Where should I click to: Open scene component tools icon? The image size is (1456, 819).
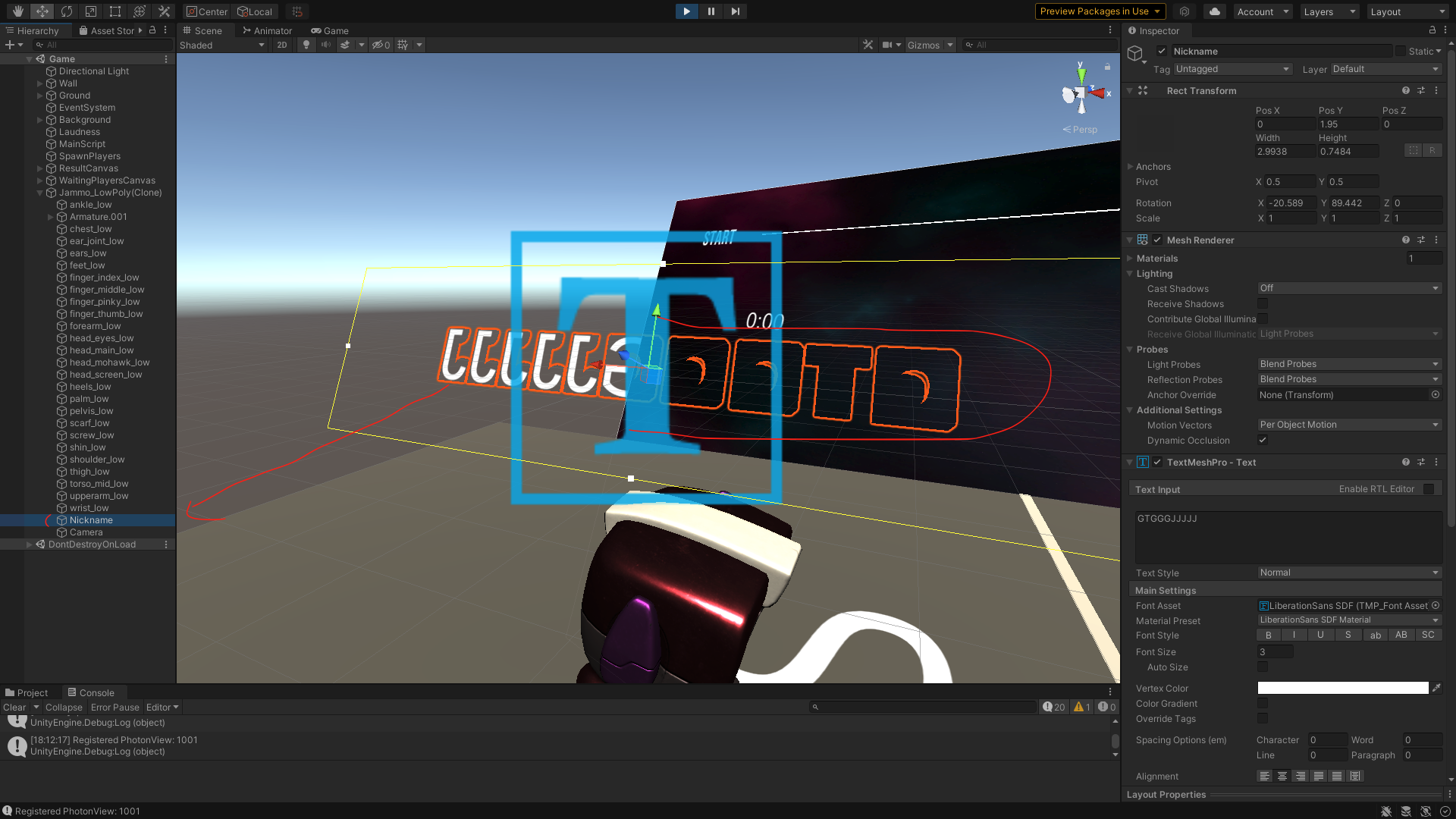click(868, 45)
